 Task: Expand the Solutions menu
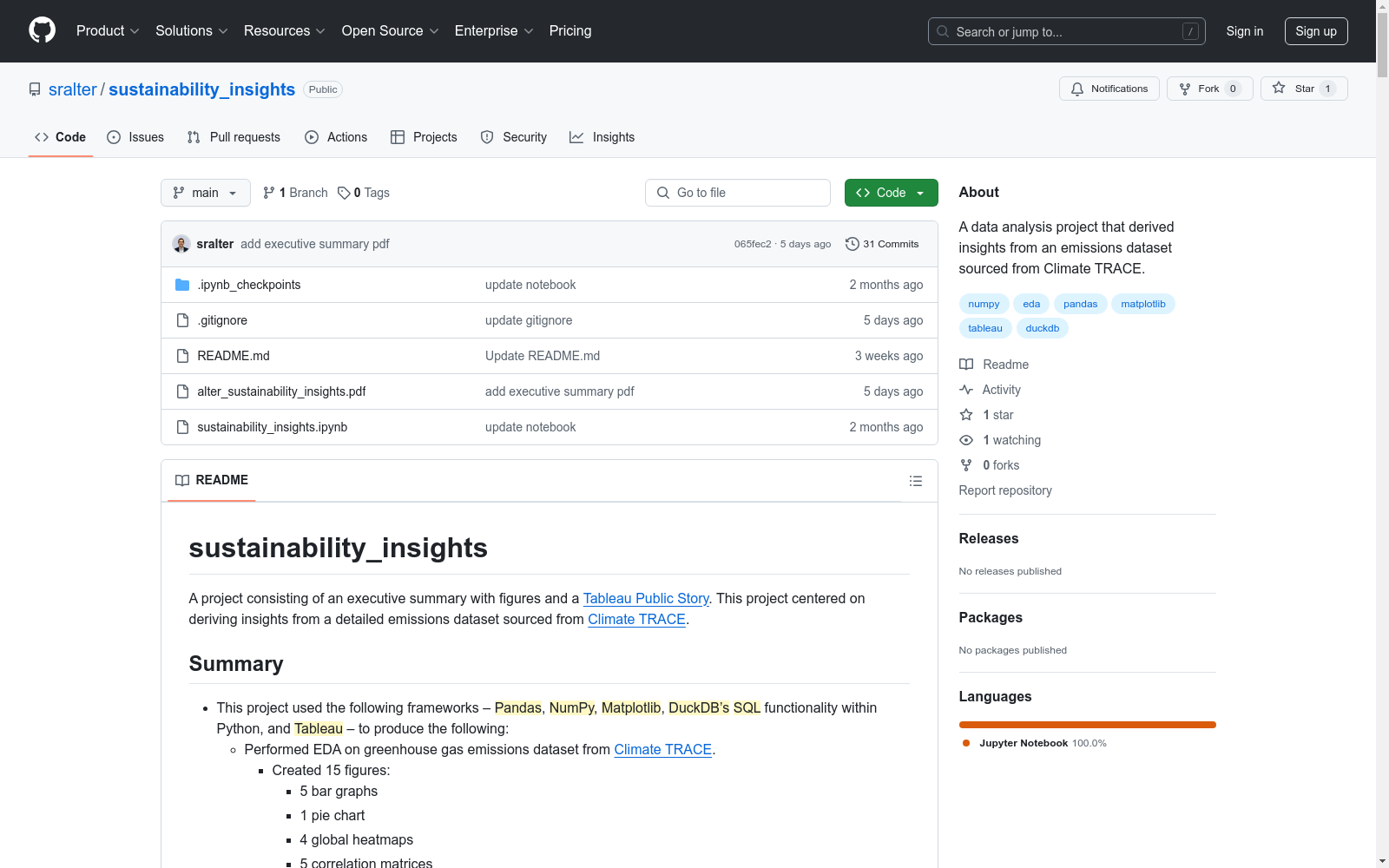click(x=192, y=30)
